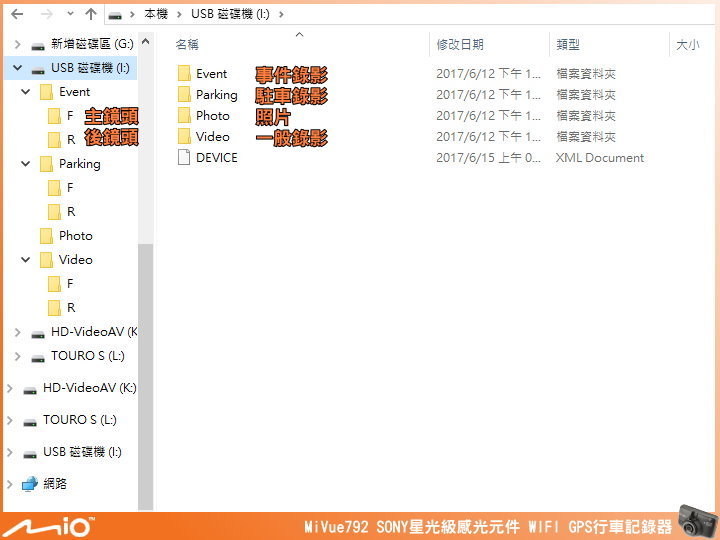Collapse the Parking folder in tree
Viewport: 720px width, 540px height.
pyautogui.click(x=26, y=164)
